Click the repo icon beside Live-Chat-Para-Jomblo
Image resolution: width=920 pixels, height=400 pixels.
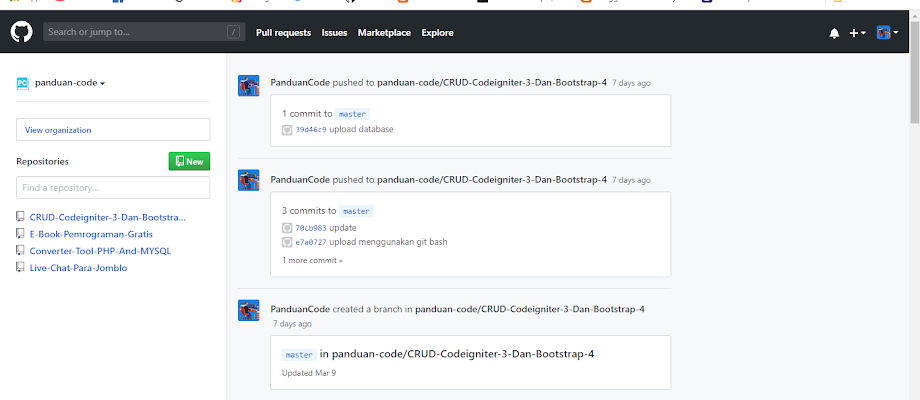21,268
